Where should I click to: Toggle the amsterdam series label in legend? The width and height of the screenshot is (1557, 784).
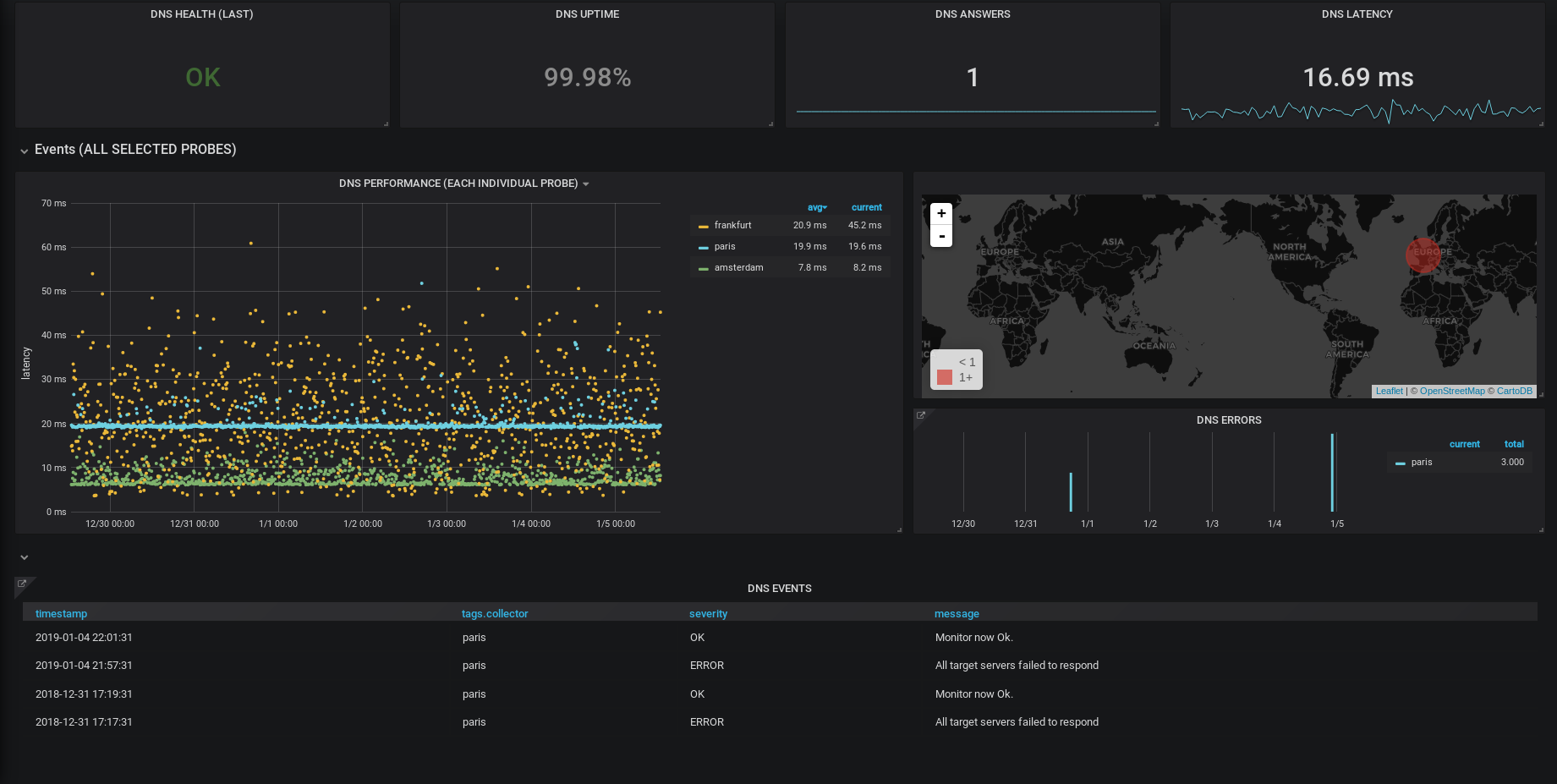[738, 267]
